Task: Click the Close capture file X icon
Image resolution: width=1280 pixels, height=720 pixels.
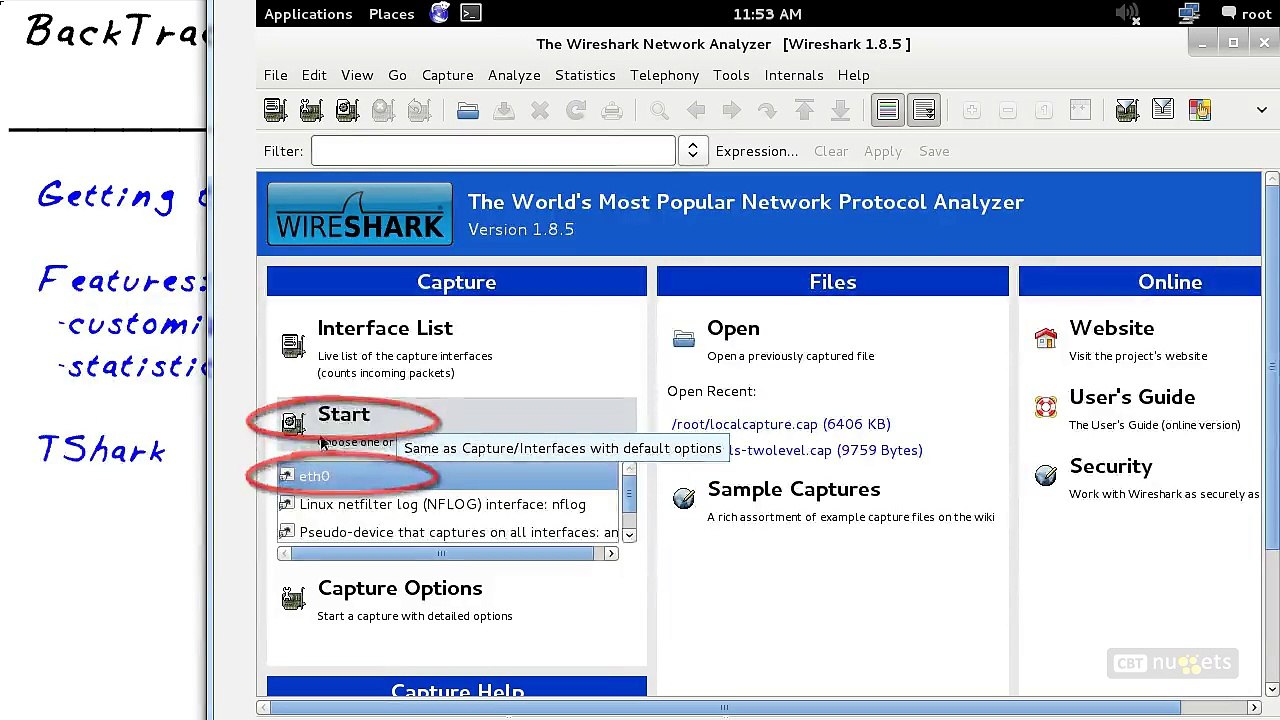Action: [x=540, y=110]
